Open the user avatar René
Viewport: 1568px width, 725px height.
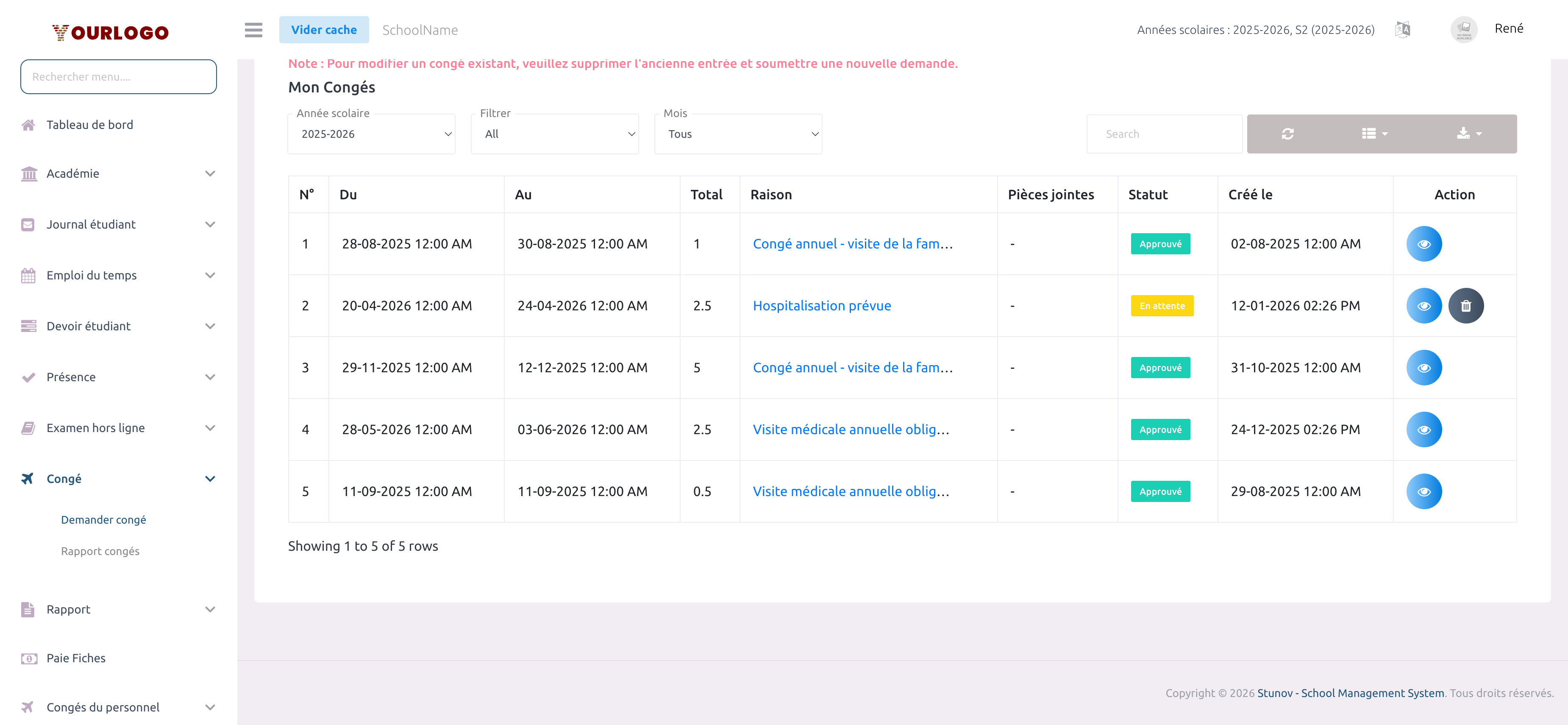pos(1463,29)
